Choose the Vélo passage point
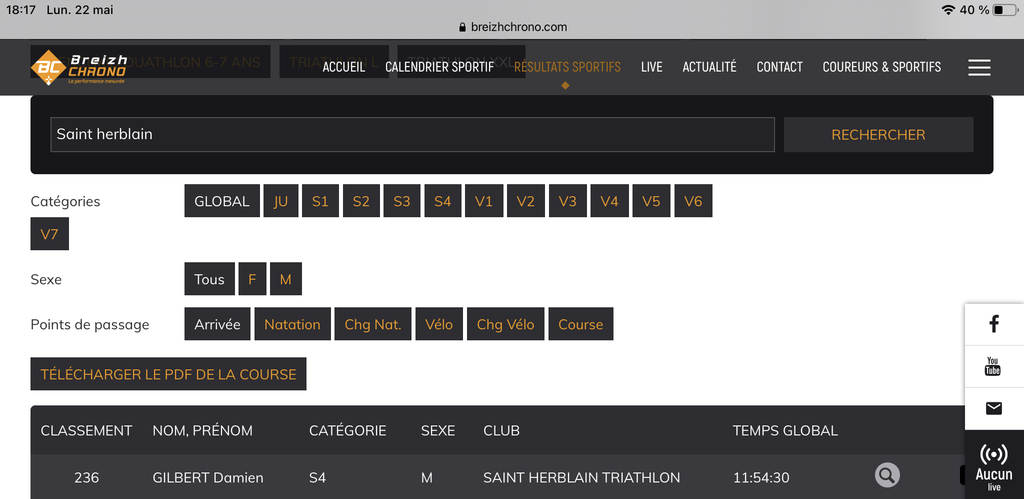 (438, 324)
